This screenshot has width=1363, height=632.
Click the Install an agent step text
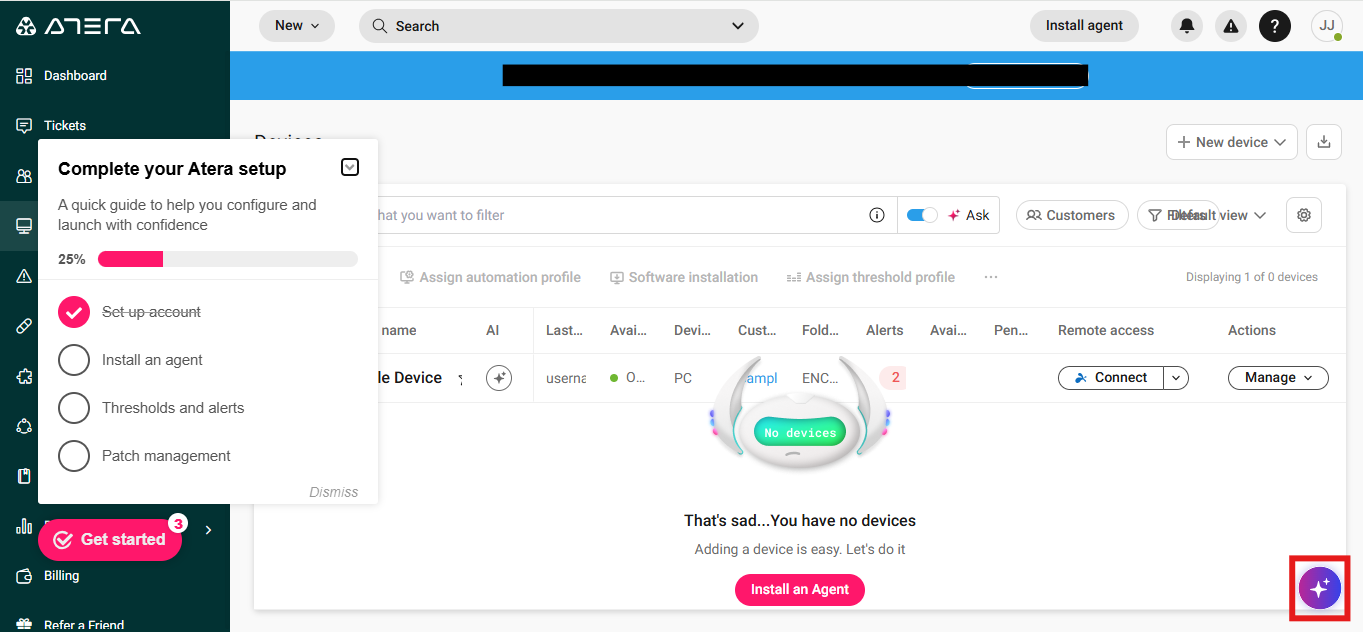pyautogui.click(x=152, y=360)
